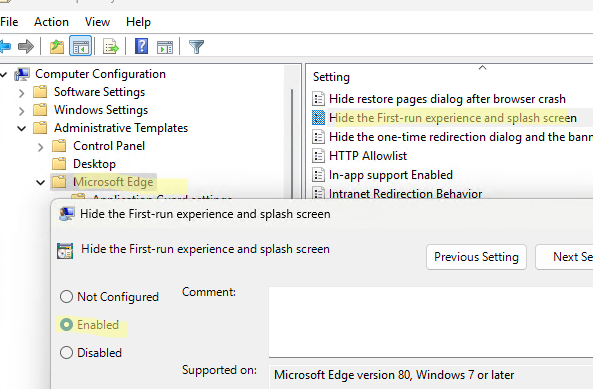The width and height of the screenshot is (593, 389).
Task: Click the Software Settings folder icon
Action: [40, 92]
